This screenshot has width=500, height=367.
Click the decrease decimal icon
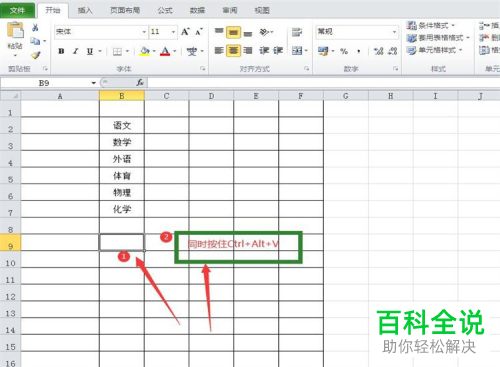(x=393, y=51)
